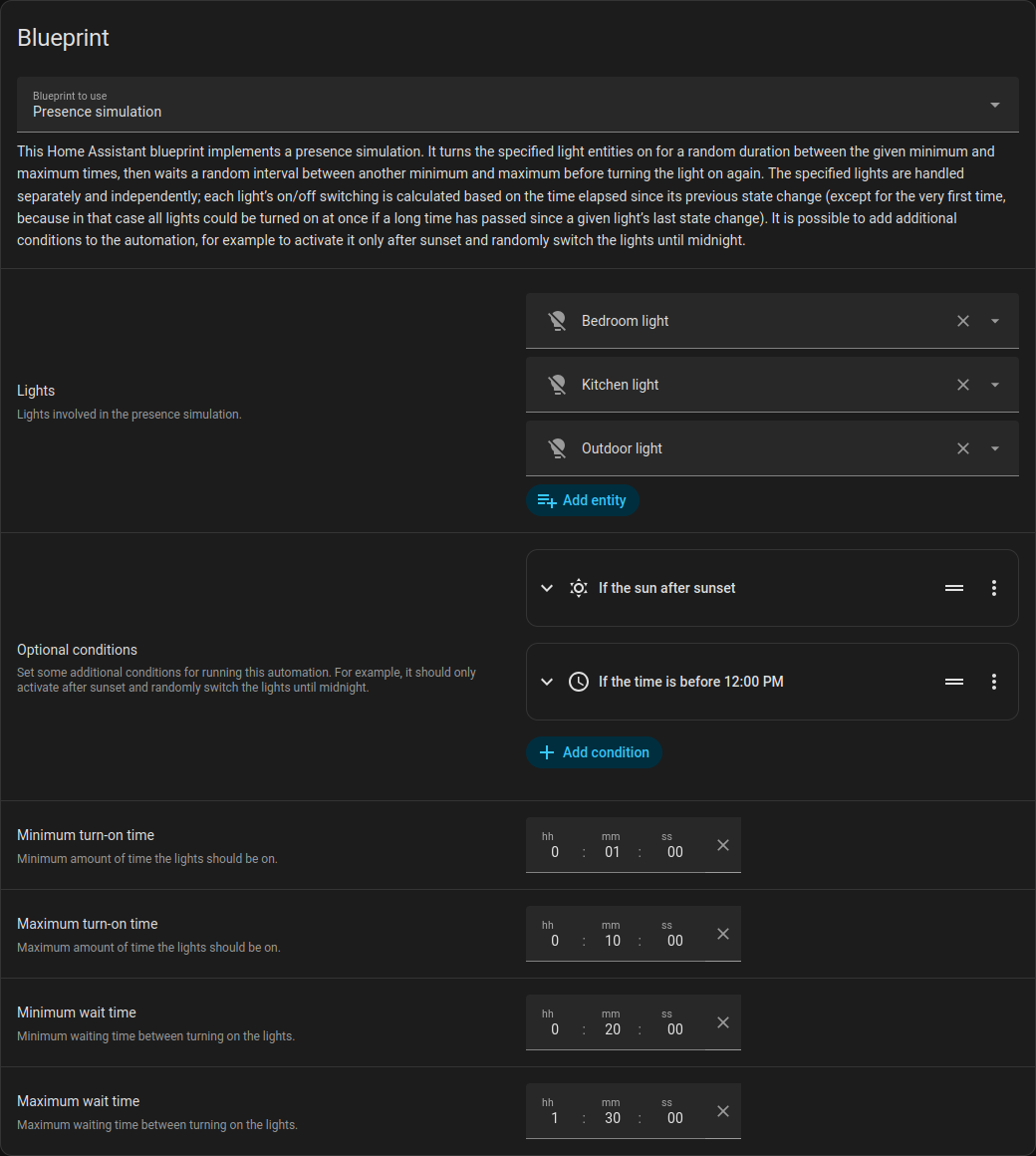Click hours field of Maximum wait time
The height and width of the screenshot is (1156, 1036).
[x=554, y=1111]
